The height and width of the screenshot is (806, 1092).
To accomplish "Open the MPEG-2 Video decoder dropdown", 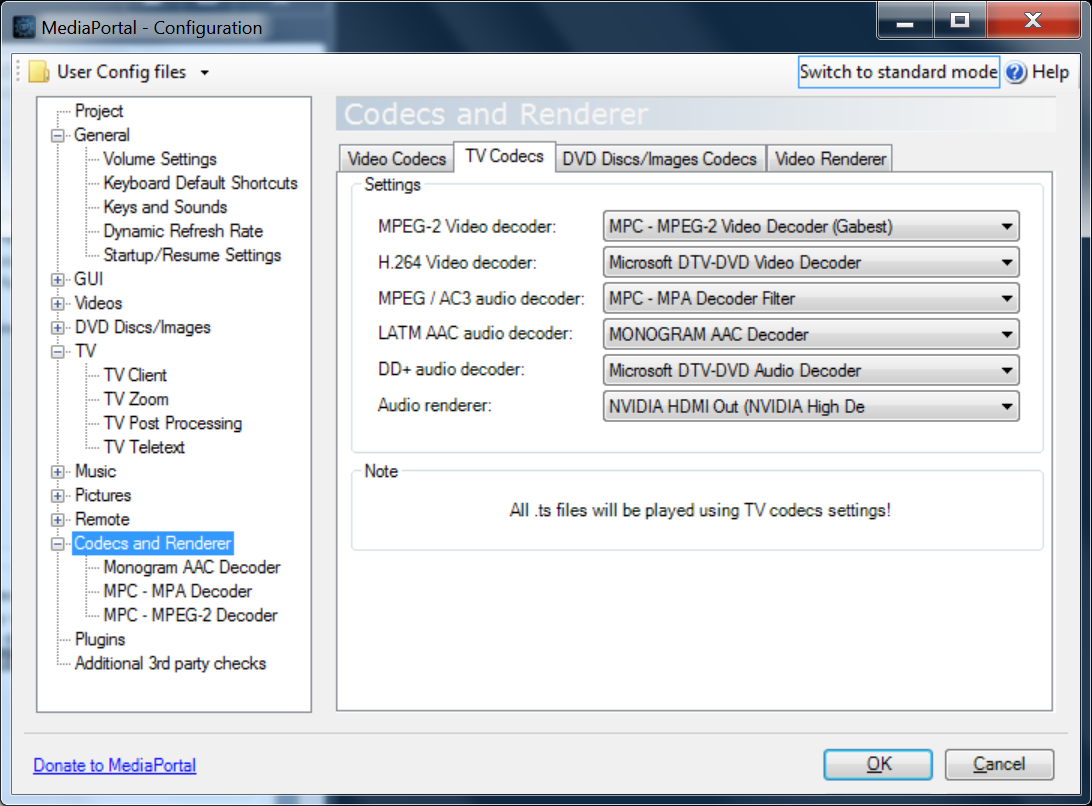I will click(811, 226).
